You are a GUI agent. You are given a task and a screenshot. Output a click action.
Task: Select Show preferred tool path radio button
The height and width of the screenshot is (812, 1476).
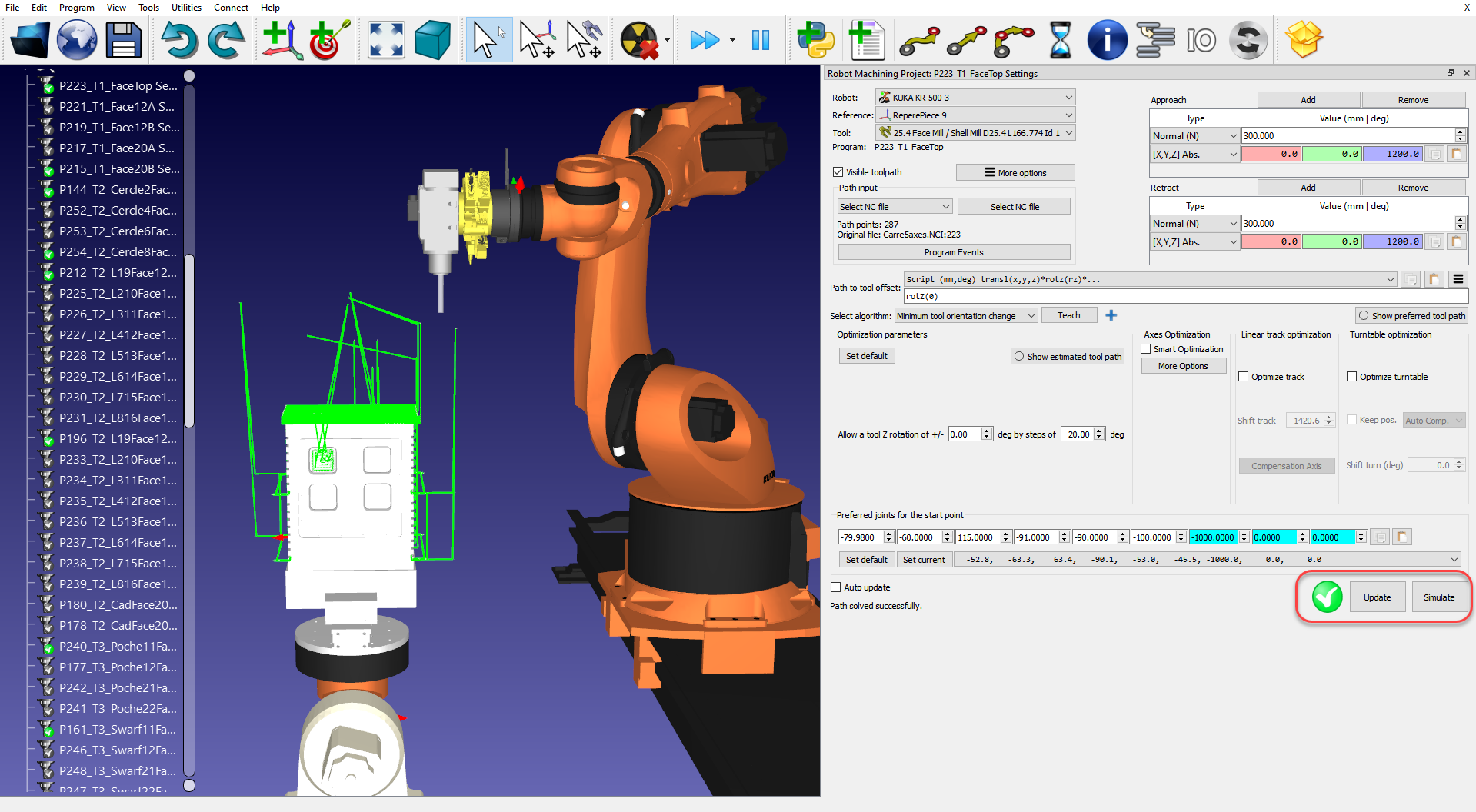pos(1364,316)
